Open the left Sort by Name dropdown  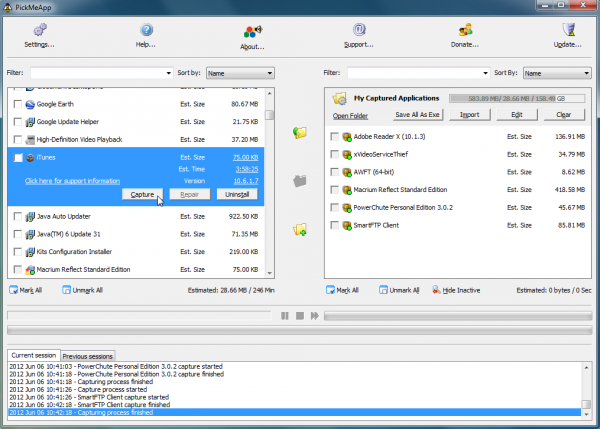(x=240, y=73)
